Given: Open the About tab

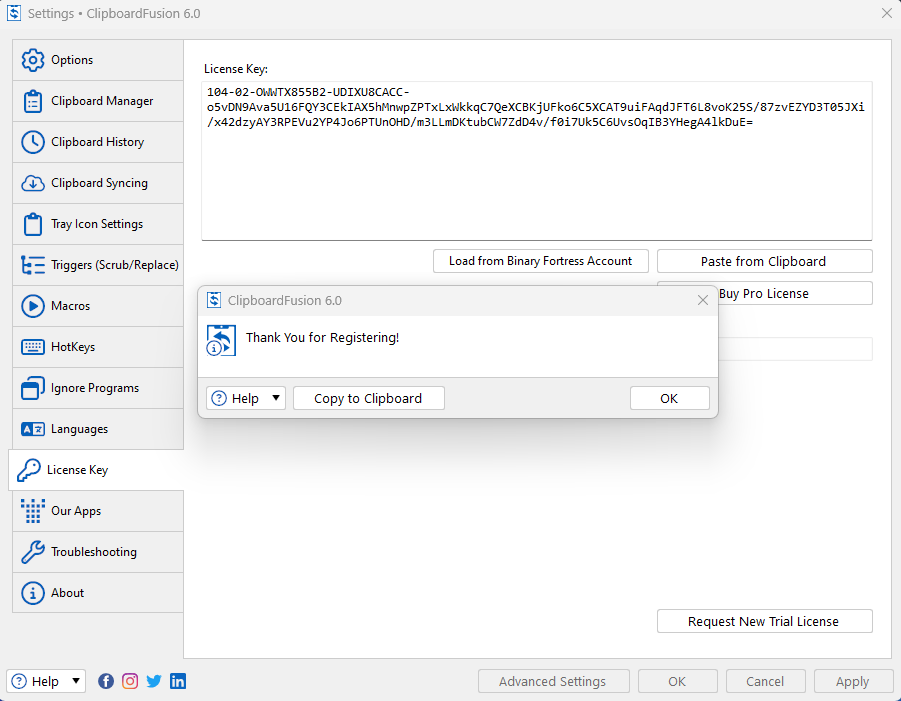Looking at the screenshot, I should pyautogui.click(x=98, y=593).
